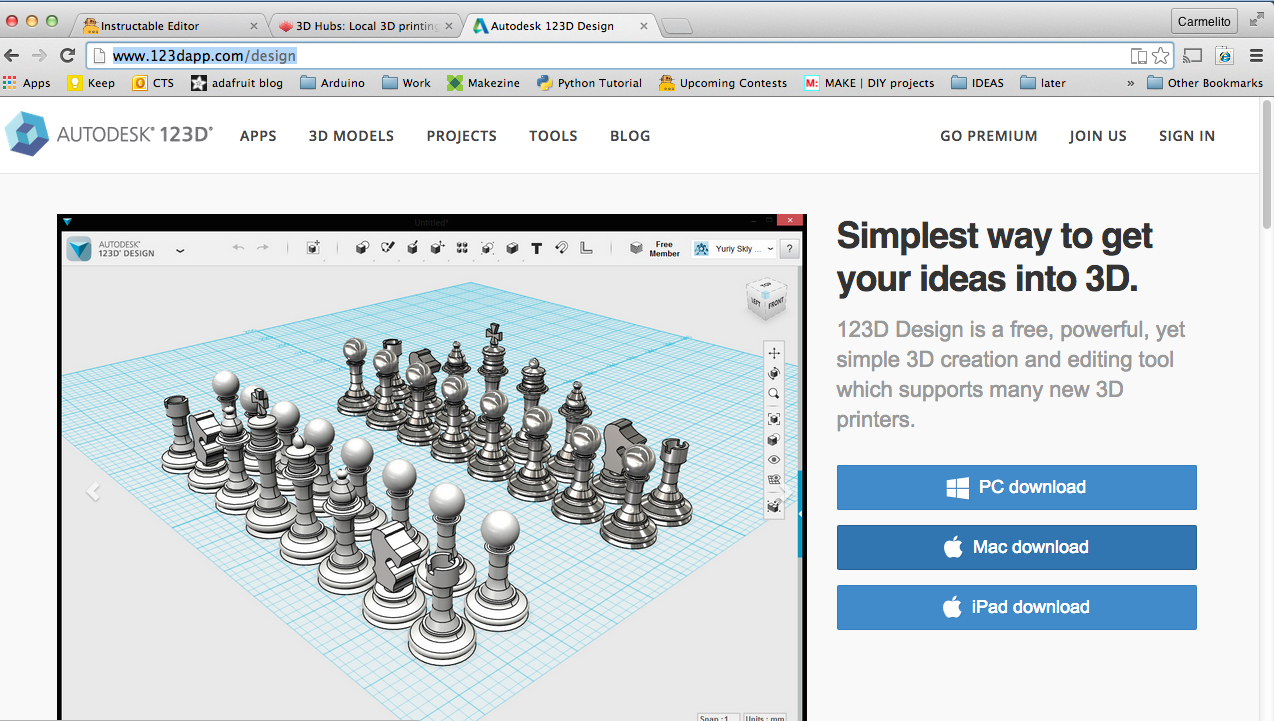Viewport: 1274px width, 721px height.
Task: Open TOOLS in site navigation
Action: pyautogui.click(x=553, y=136)
